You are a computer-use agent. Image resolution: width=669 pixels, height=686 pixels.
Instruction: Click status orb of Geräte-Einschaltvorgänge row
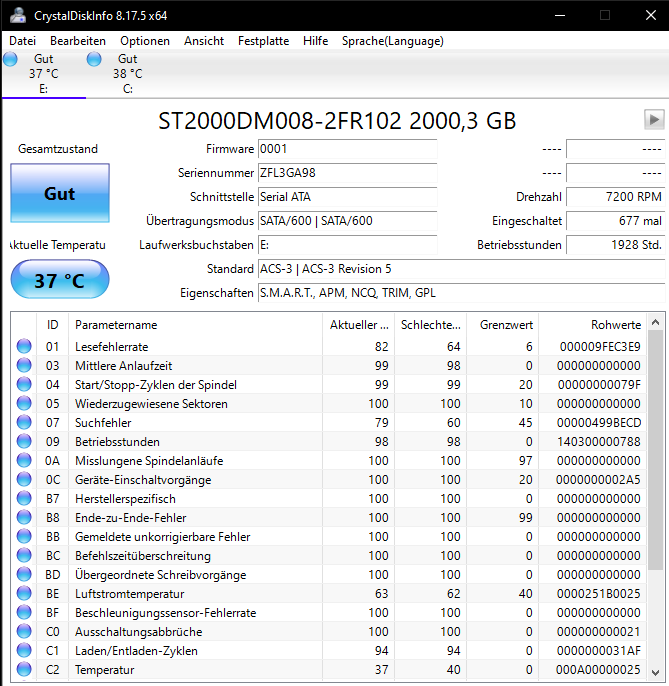24,480
